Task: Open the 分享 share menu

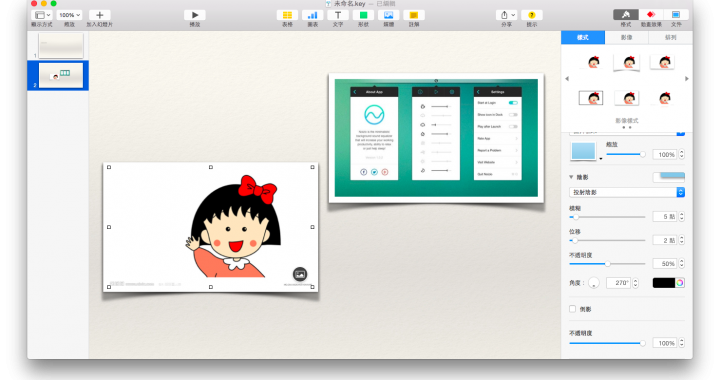Action: (x=506, y=15)
